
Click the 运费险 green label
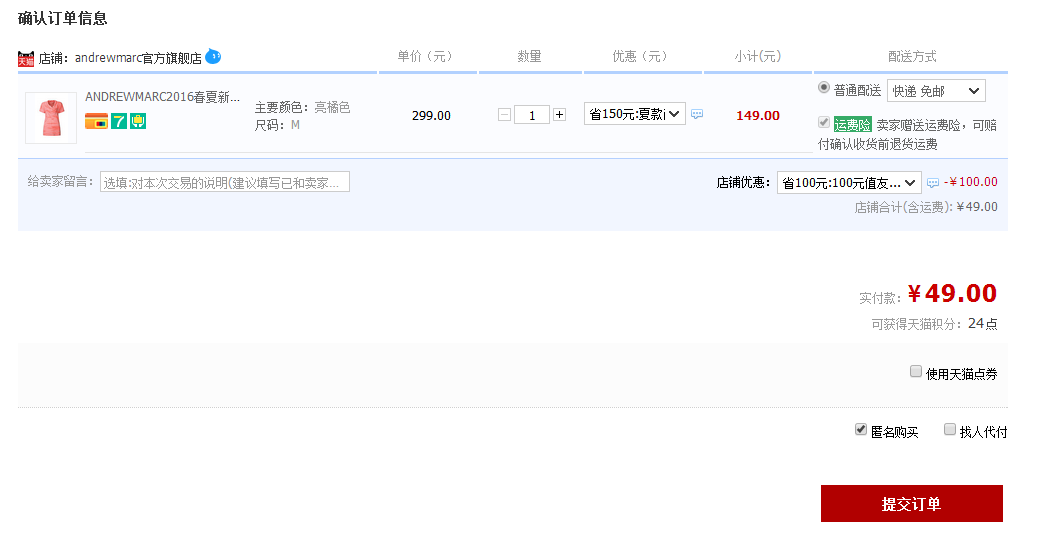[852, 125]
